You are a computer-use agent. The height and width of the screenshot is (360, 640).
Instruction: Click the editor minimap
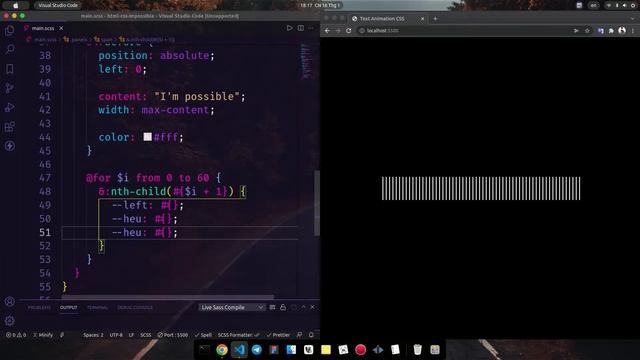(307, 61)
